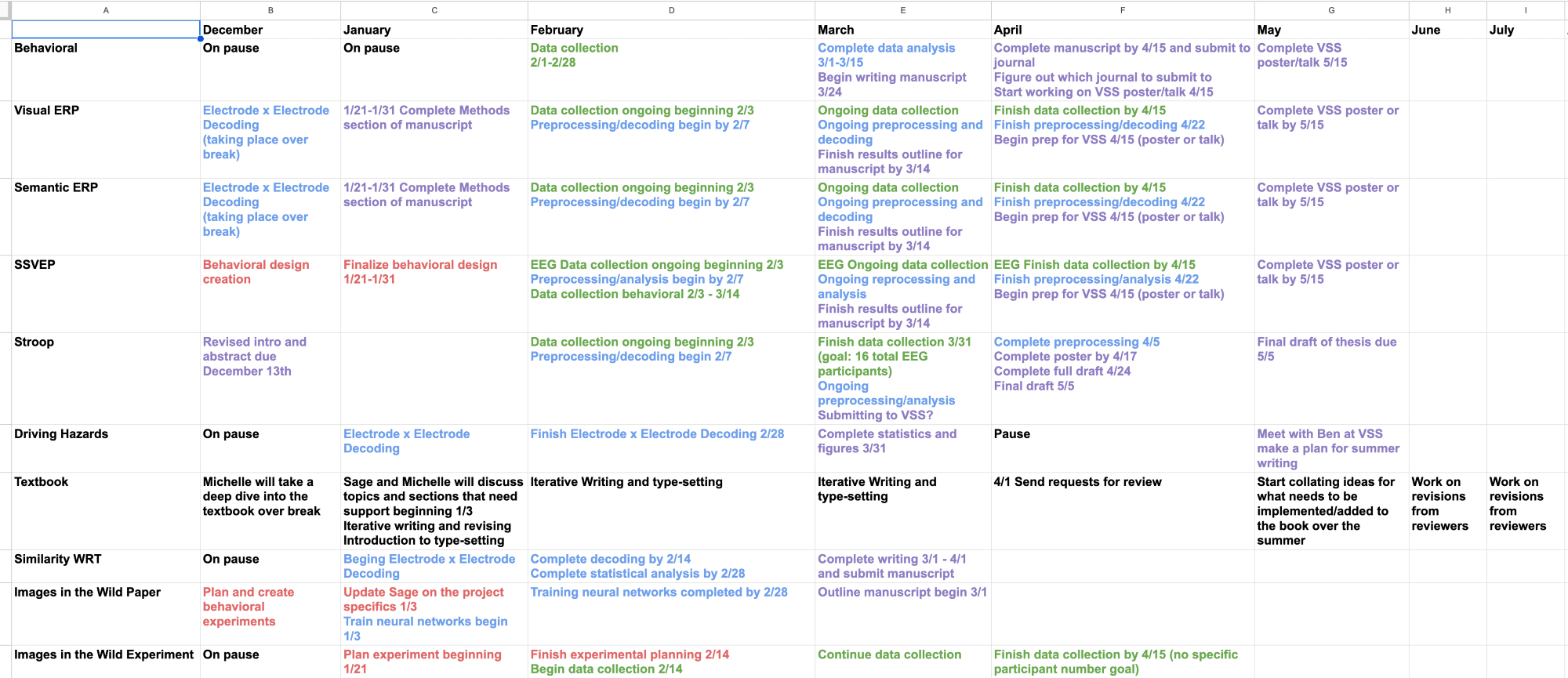Screen dimensions: 1568x678
Task: Select the Textbook row label cell
Action: pyautogui.click(x=106, y=510)
